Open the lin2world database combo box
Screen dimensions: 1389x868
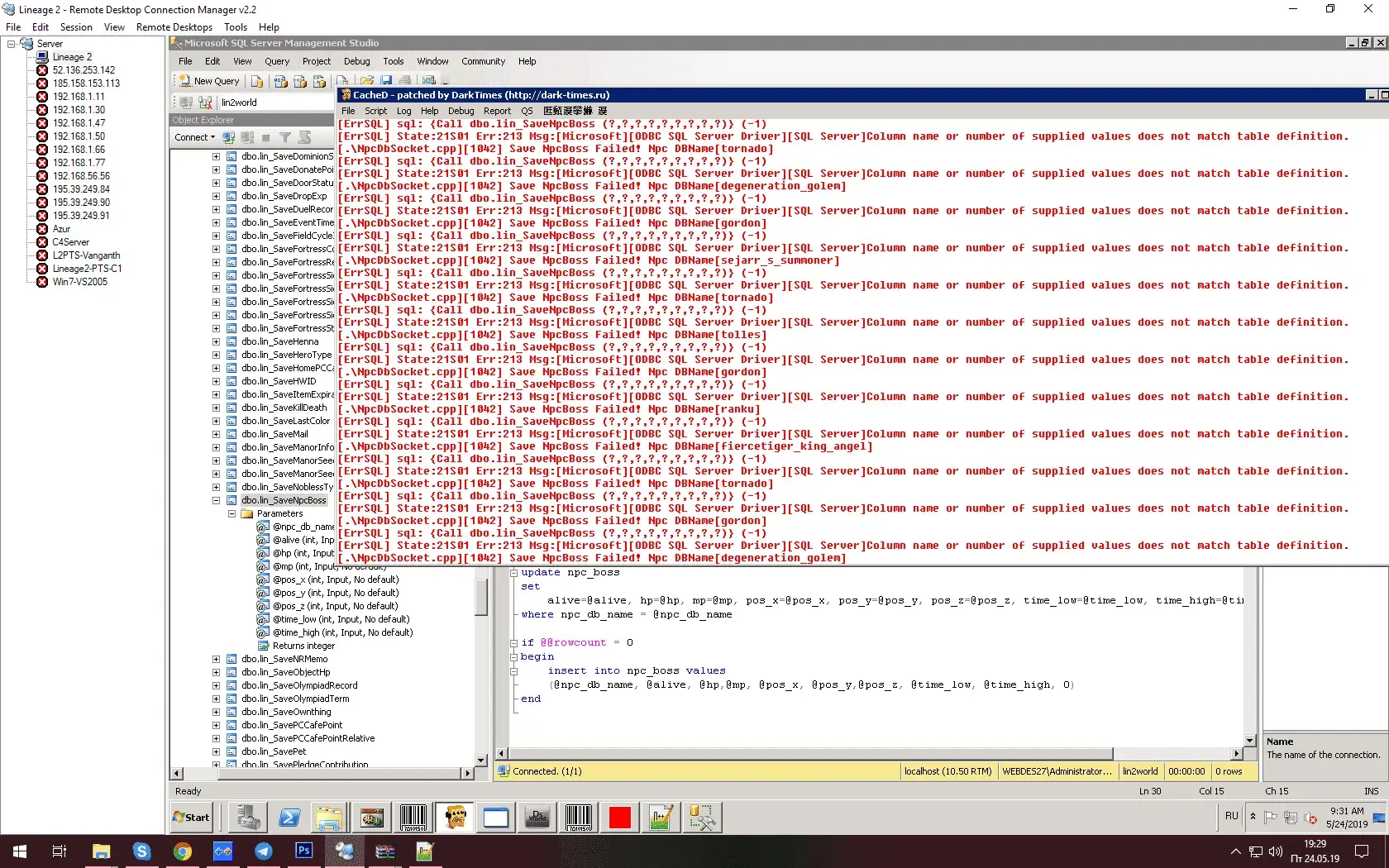(277, 103)
